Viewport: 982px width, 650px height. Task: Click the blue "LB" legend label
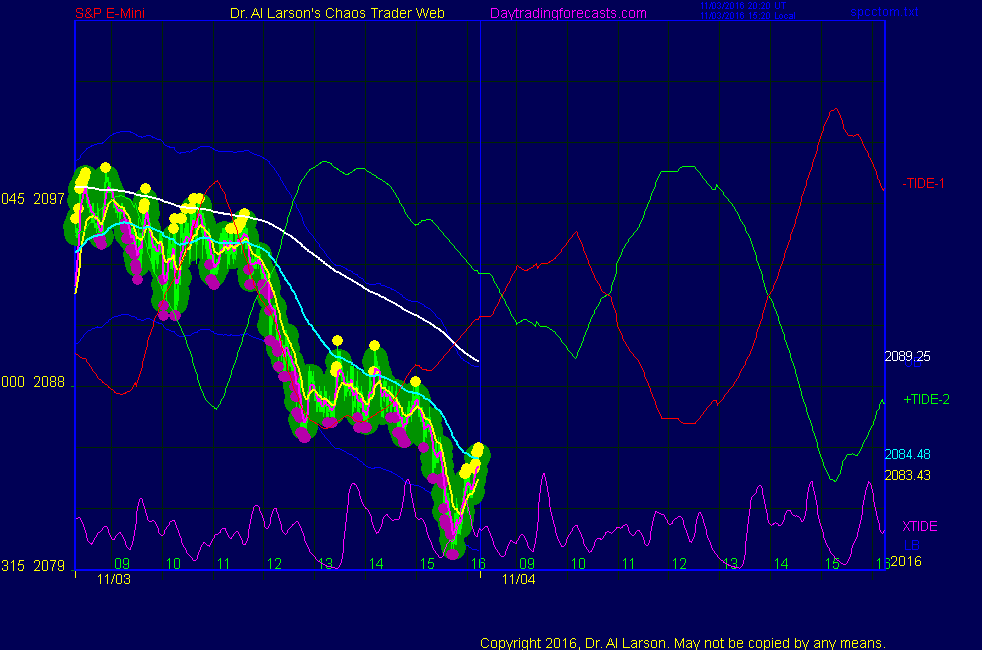point(912,545)
